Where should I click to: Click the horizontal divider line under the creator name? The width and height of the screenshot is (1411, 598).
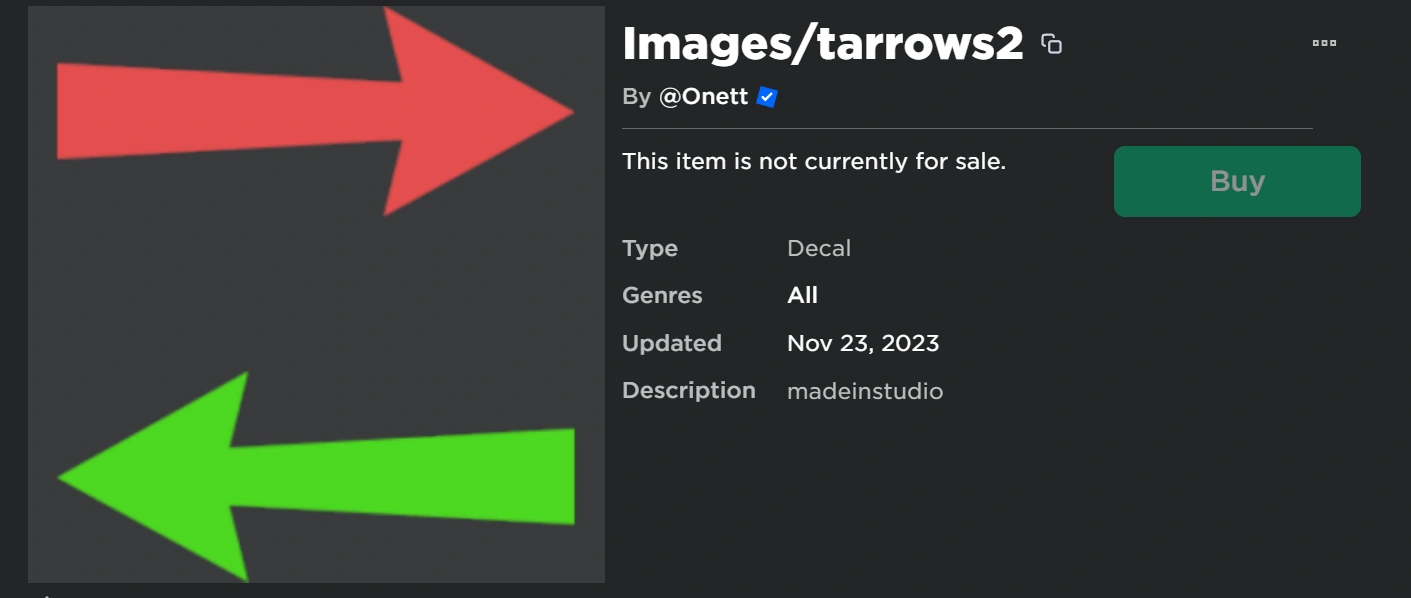[x=966, y=129]
